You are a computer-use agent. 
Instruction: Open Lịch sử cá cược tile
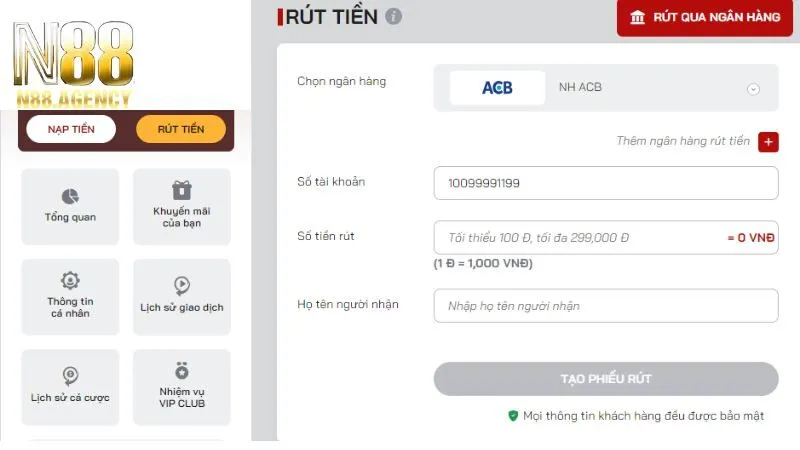click(70, 386)
